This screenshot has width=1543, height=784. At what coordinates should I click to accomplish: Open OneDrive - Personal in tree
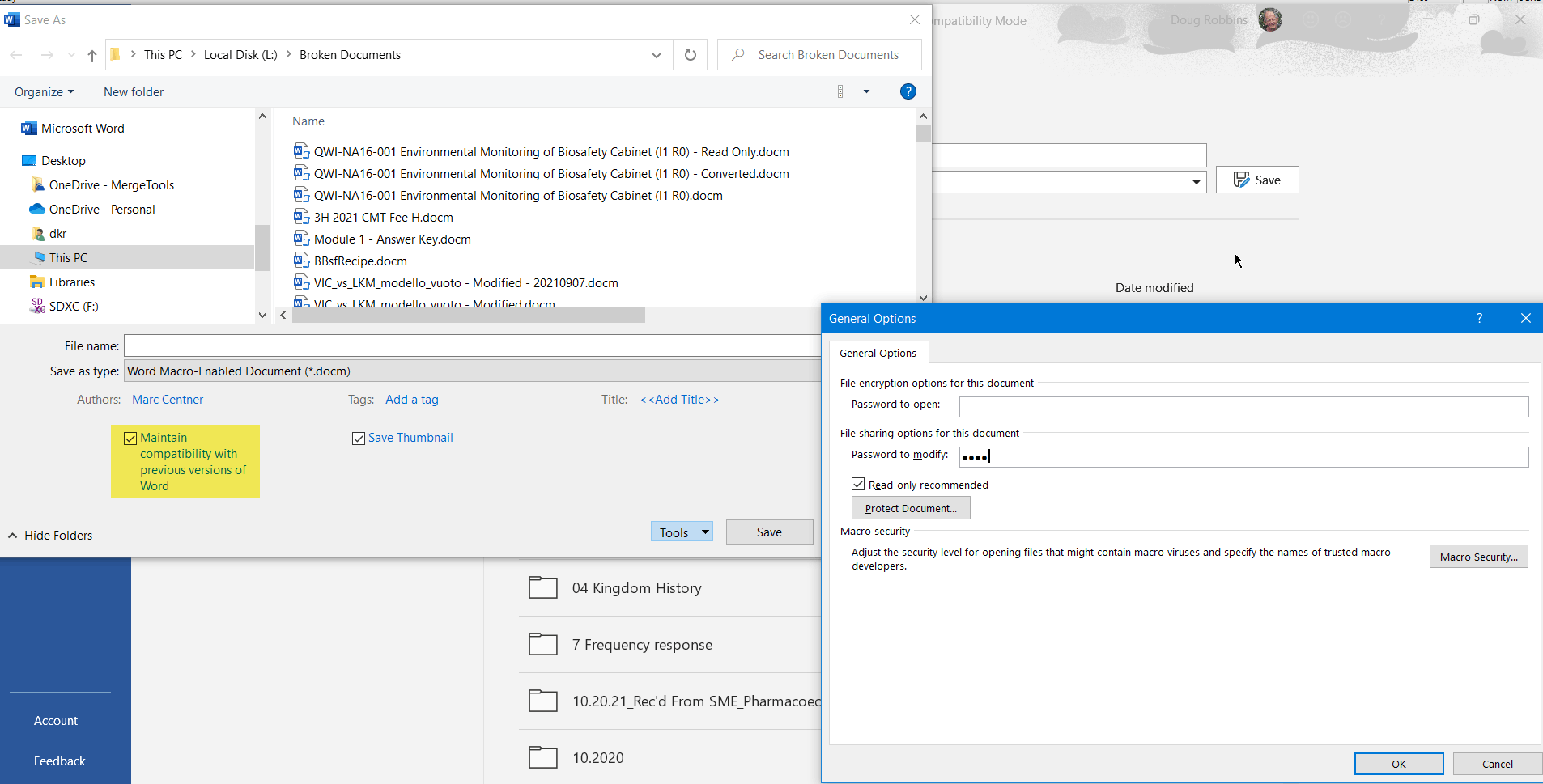pyautogui.click(x=102, y=210)
